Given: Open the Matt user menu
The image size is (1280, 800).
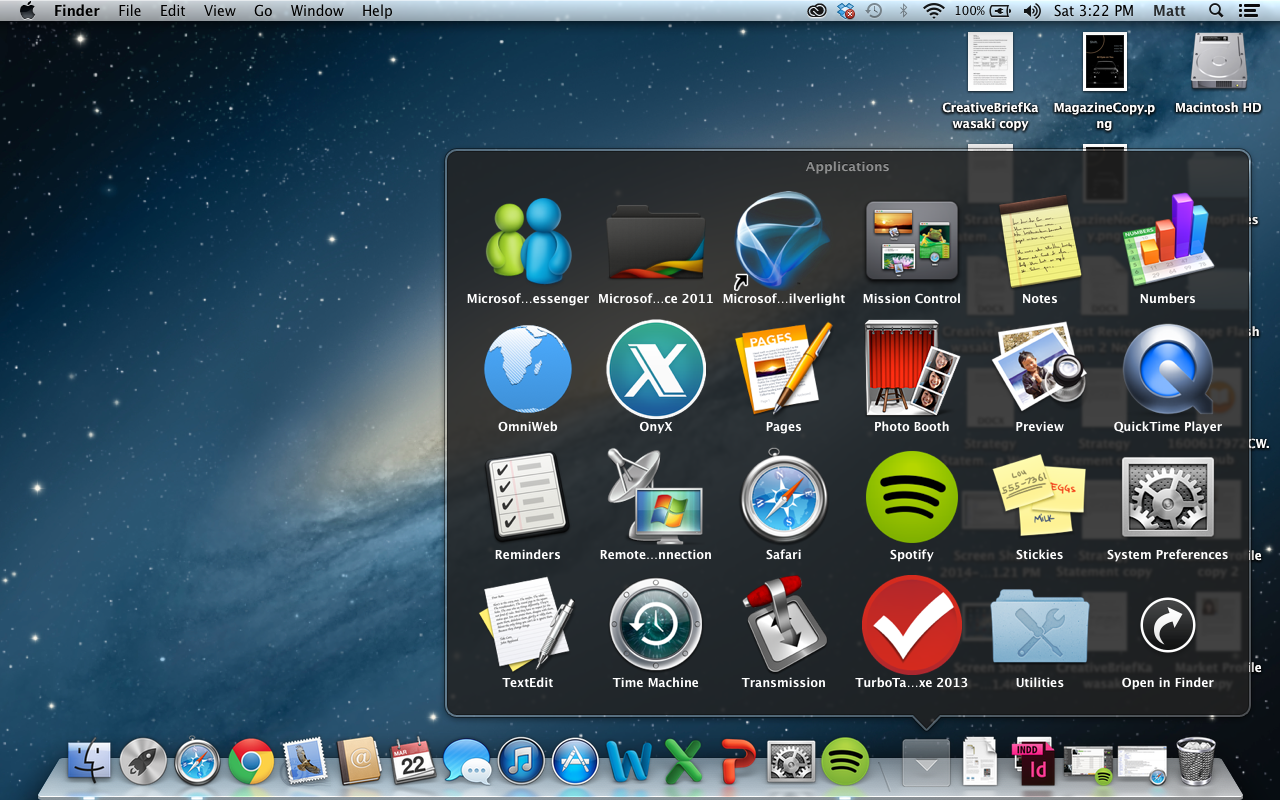Looking at the screenshot, I should pyautogui.click(x=1169, y=11).
